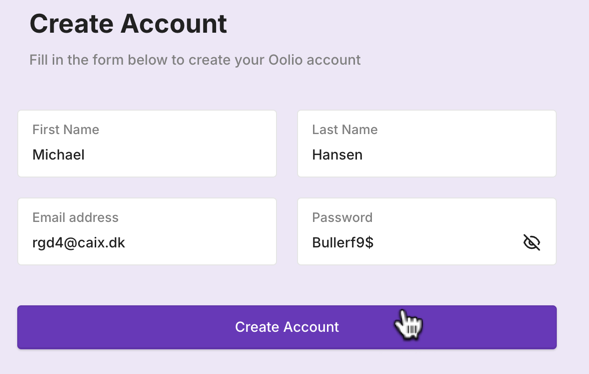The width and height of the screenshot is (589, 374).
Task: Click the bold "Create Account" page heading
Action: point(128,24)
